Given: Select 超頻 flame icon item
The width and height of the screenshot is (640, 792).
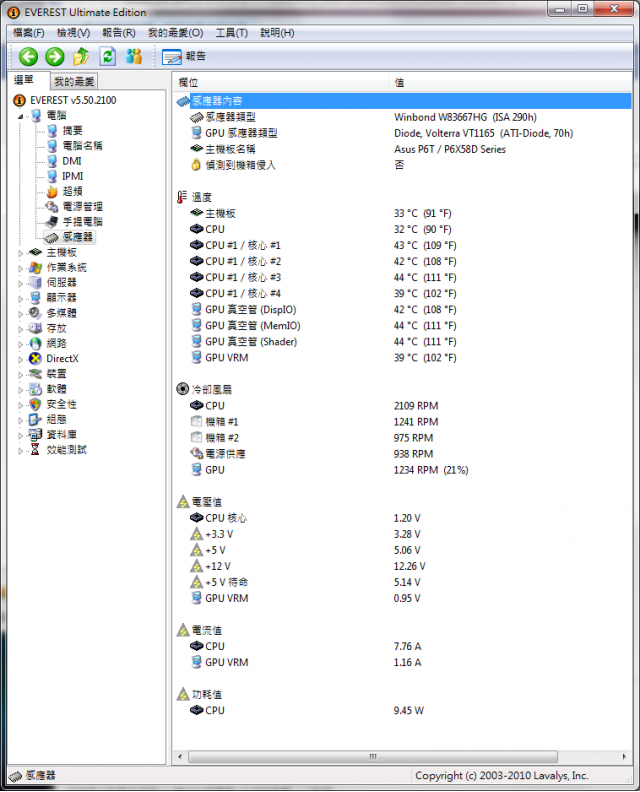Looking at the screenshot, I should click(52, 191).
